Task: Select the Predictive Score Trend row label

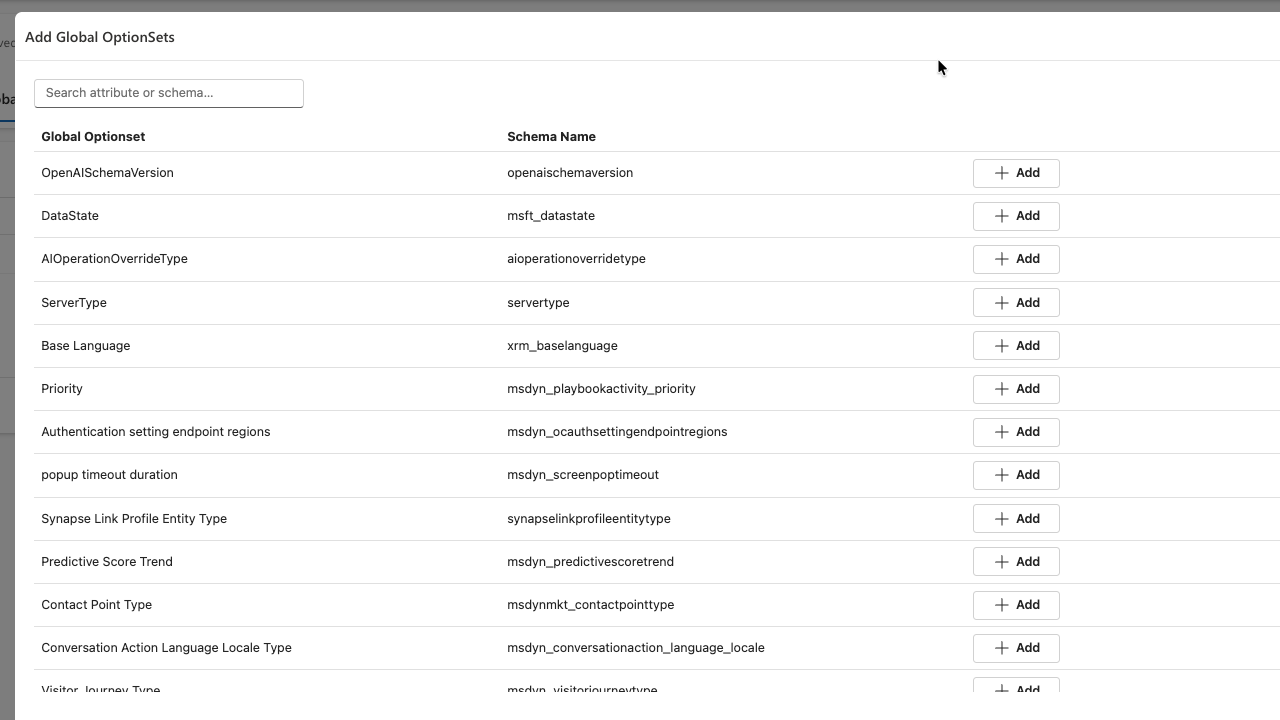Action: click(107, 562)
